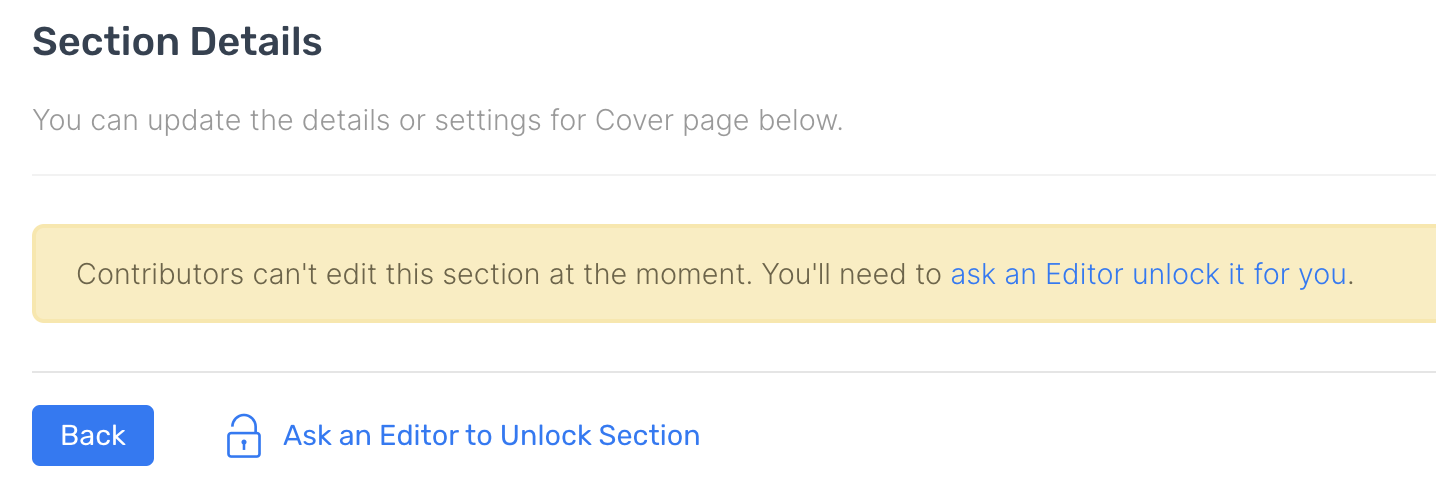Image resolution: width=1436 pixels, height=492 pixels.
Task: Click the Cover page description text under the heading
Action: 438,121
